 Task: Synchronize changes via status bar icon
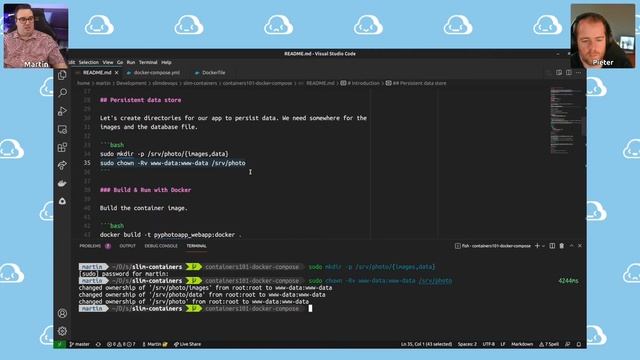98,344
